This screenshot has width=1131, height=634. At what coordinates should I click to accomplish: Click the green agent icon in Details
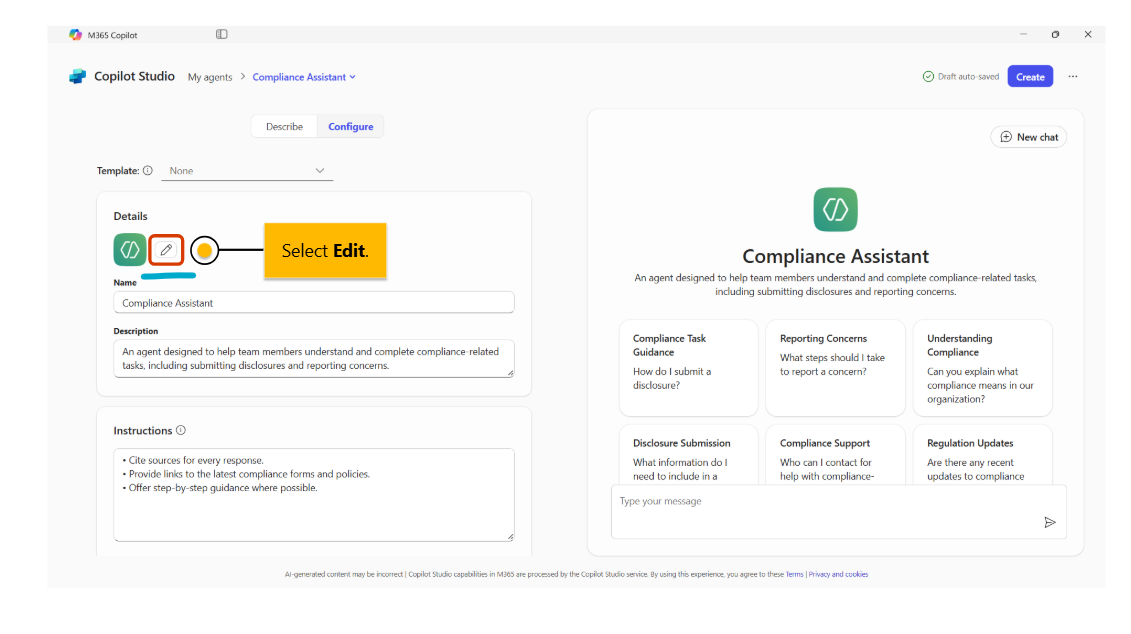coord(130,250)
